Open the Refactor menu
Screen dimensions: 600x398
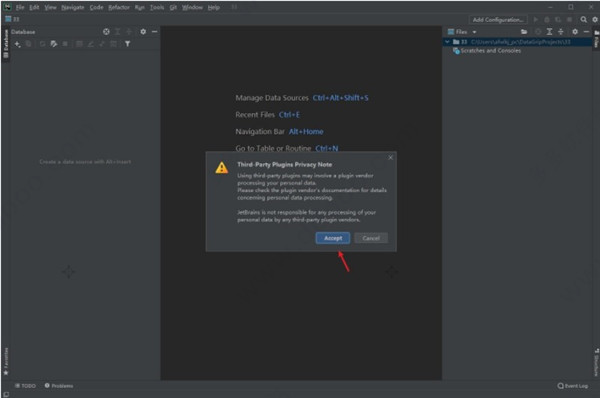click(119, 7)
